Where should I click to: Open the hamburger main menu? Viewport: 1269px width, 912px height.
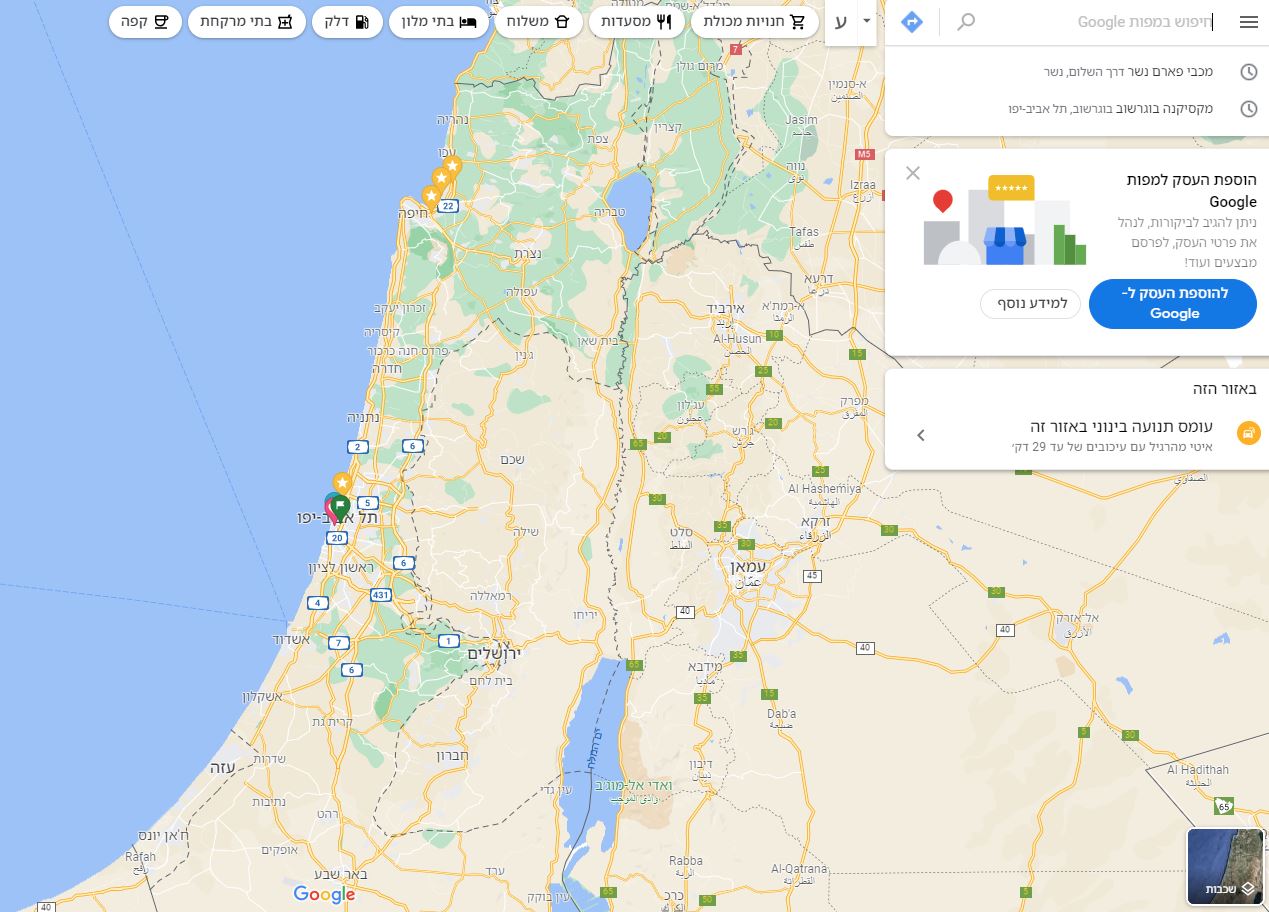tap(1248, 22)
